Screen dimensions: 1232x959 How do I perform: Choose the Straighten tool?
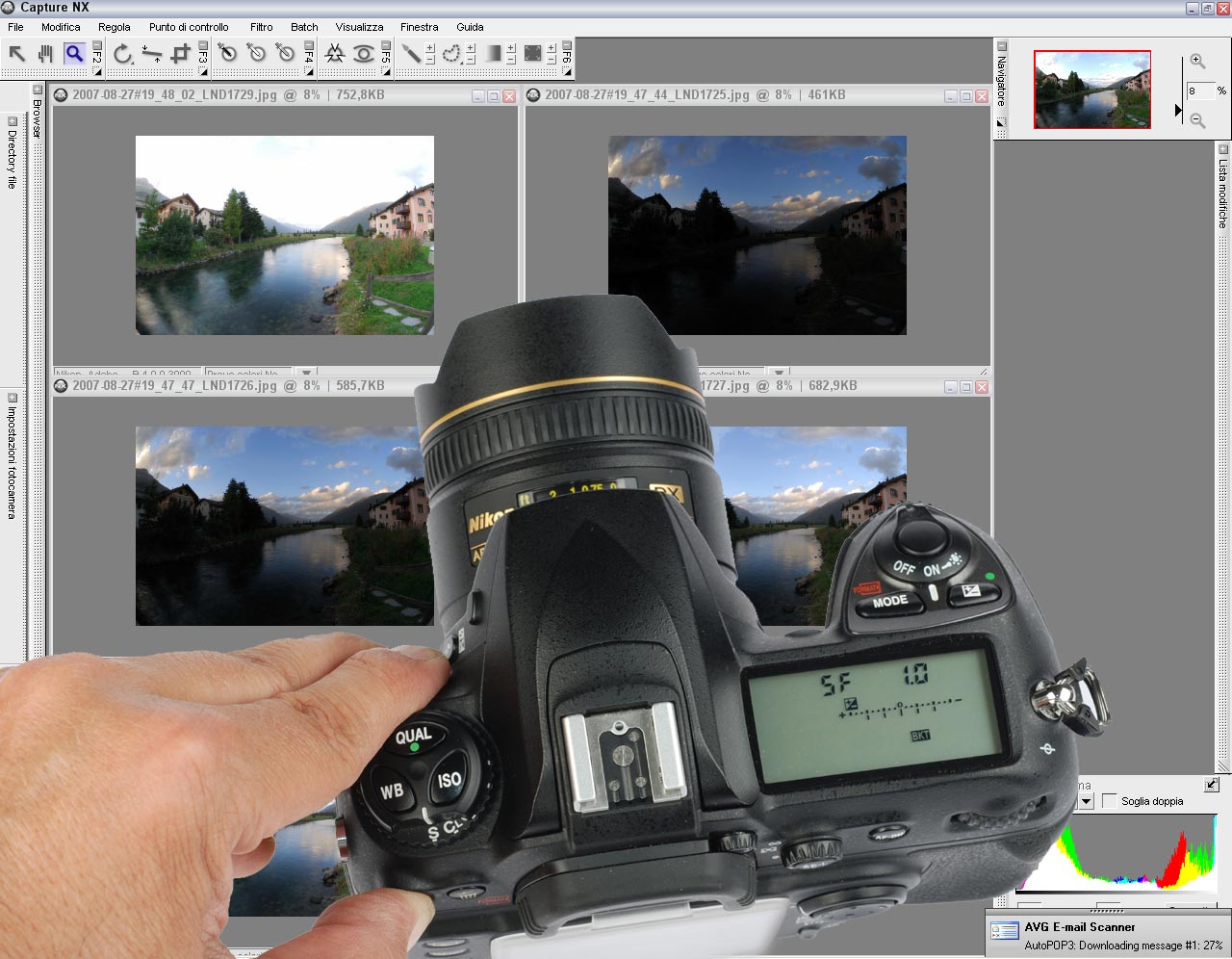click(151, 54)
